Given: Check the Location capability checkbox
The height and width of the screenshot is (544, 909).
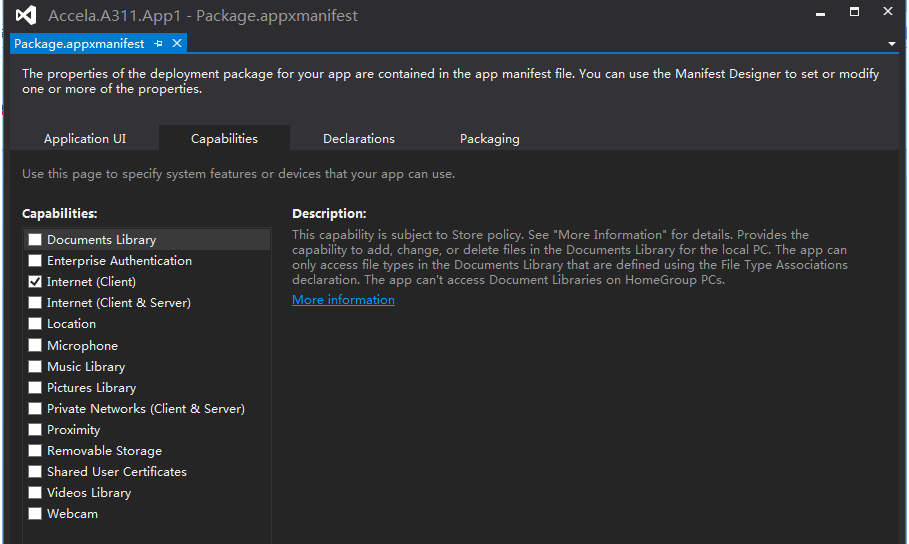Looking at the screenshot, I should (35, 324).
